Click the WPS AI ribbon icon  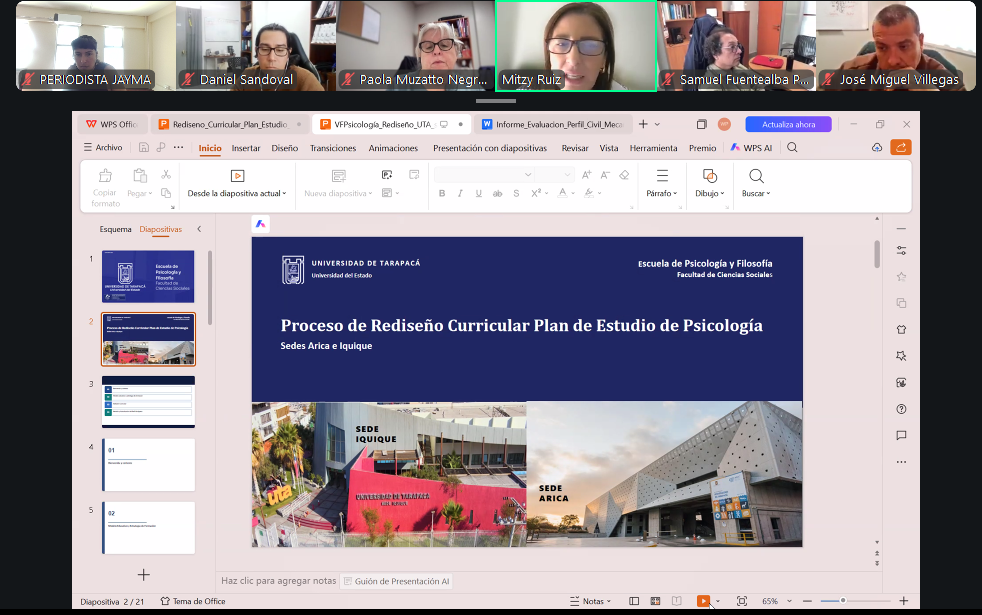751,148
